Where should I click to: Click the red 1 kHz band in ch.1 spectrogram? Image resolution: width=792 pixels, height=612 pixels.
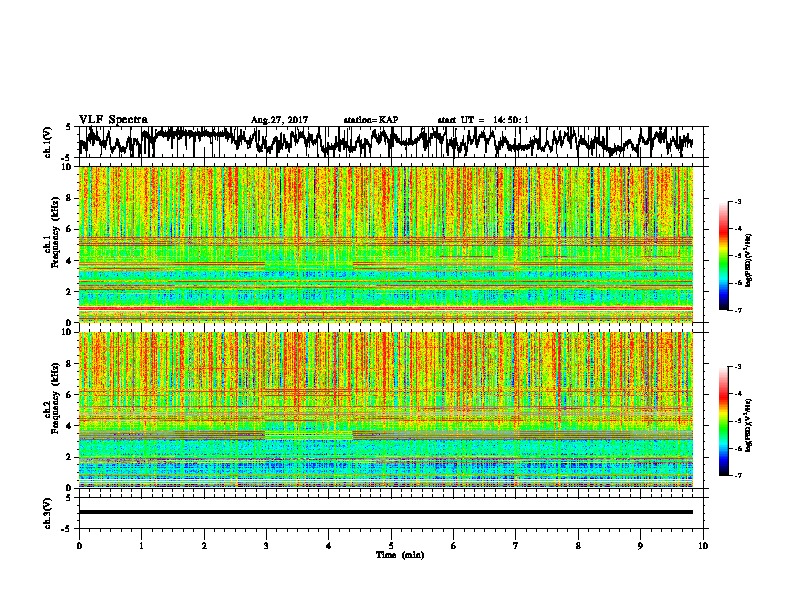(385, 308)
